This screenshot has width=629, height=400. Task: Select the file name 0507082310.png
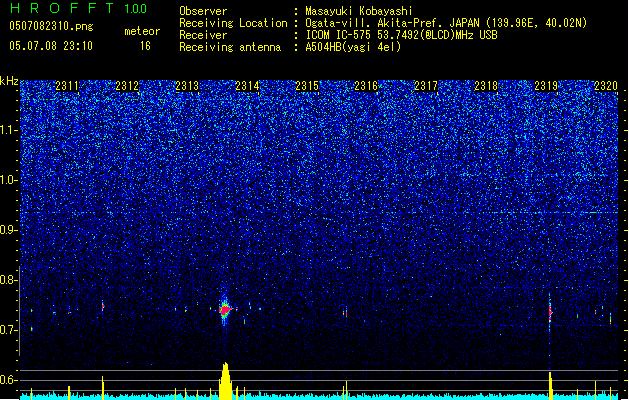(51, 26)
